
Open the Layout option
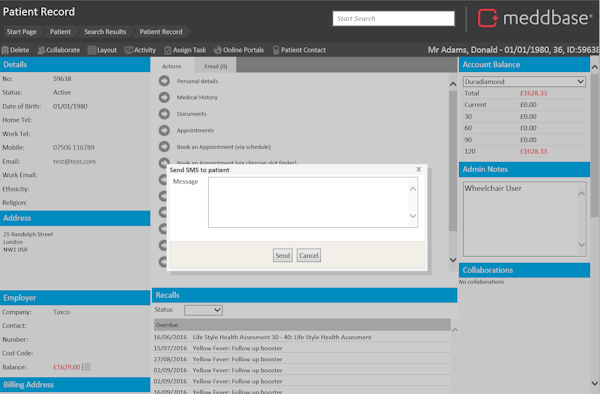102,50
